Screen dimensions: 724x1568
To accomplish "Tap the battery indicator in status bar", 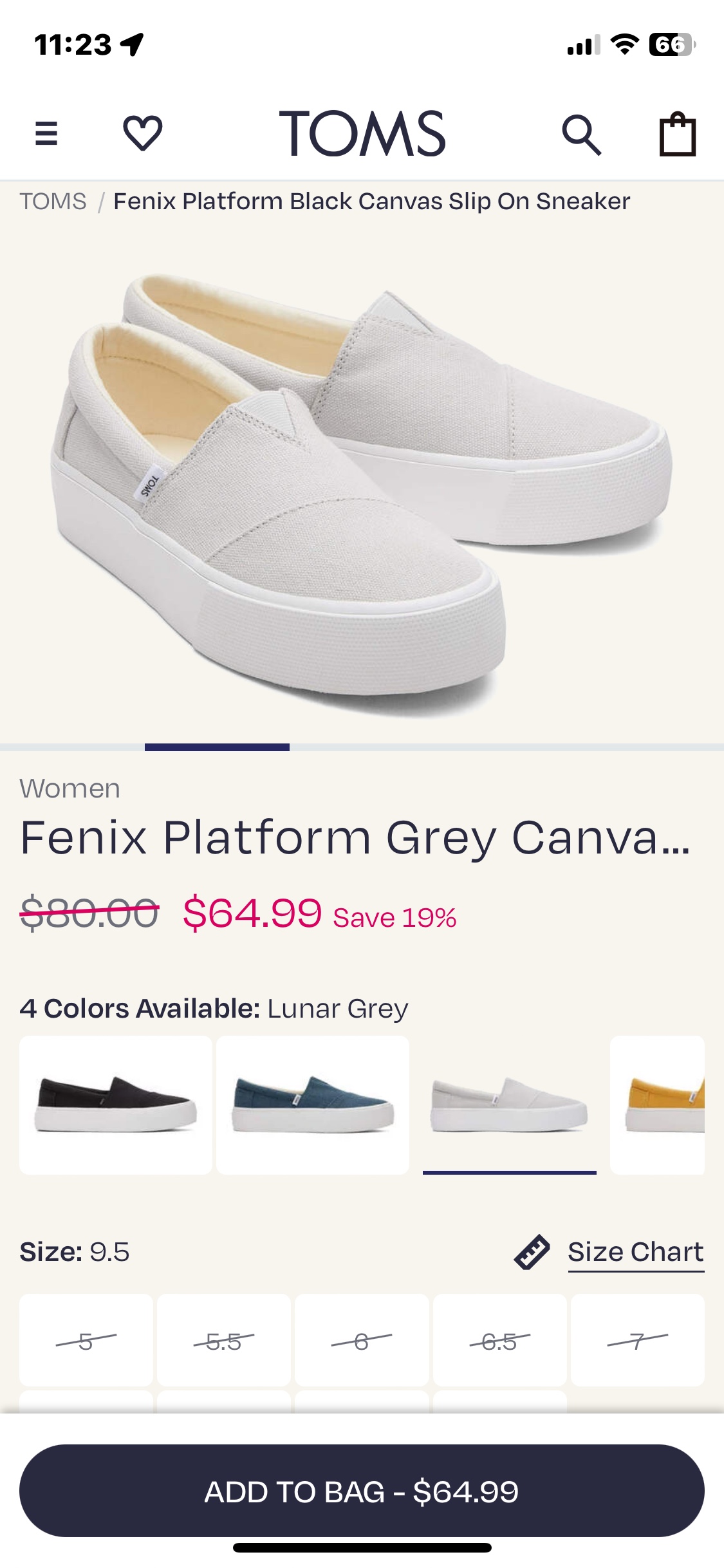I will (672, 44).
